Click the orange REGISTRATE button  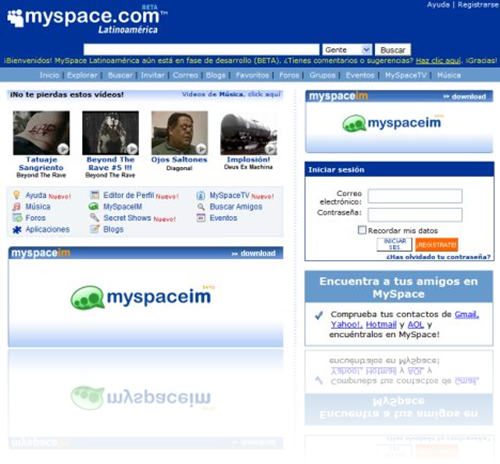click(x=437, y=245)
